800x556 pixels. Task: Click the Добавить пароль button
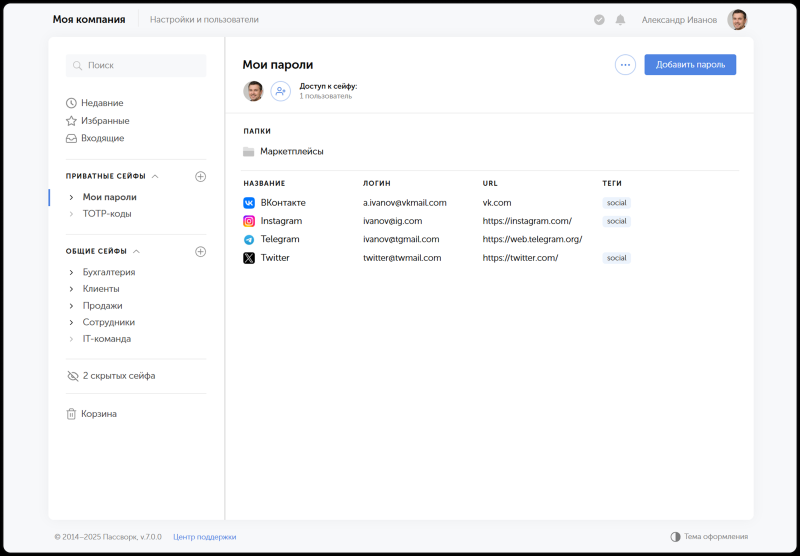[x=690, y=65]
